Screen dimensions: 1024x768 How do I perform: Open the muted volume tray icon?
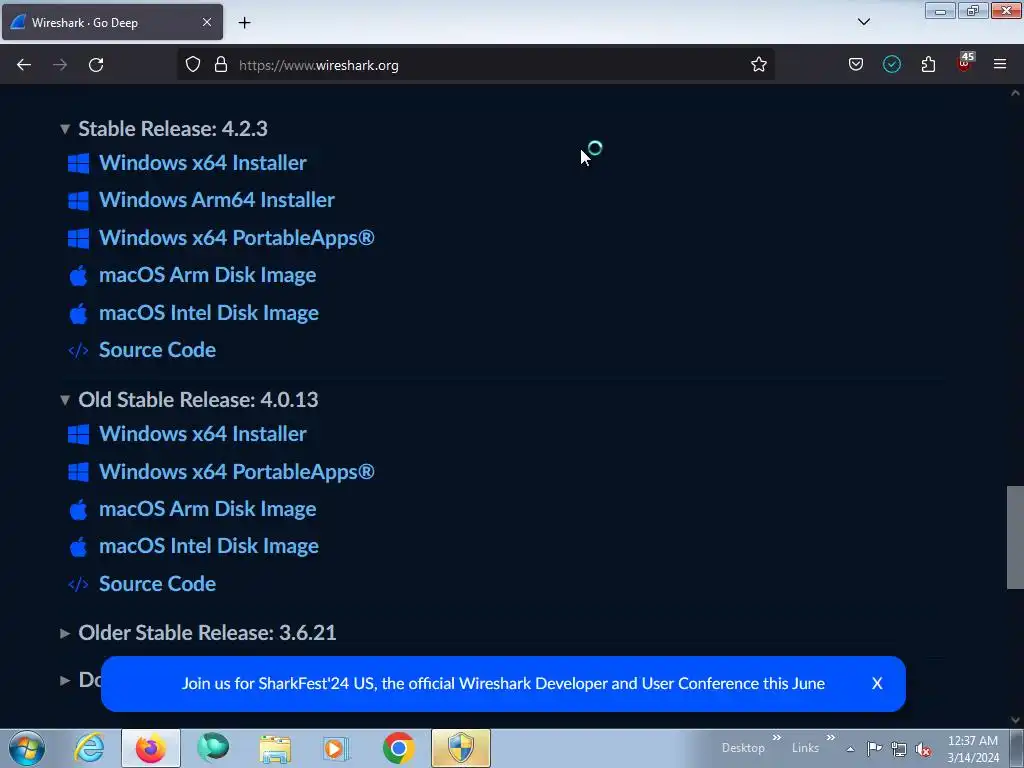923,750
